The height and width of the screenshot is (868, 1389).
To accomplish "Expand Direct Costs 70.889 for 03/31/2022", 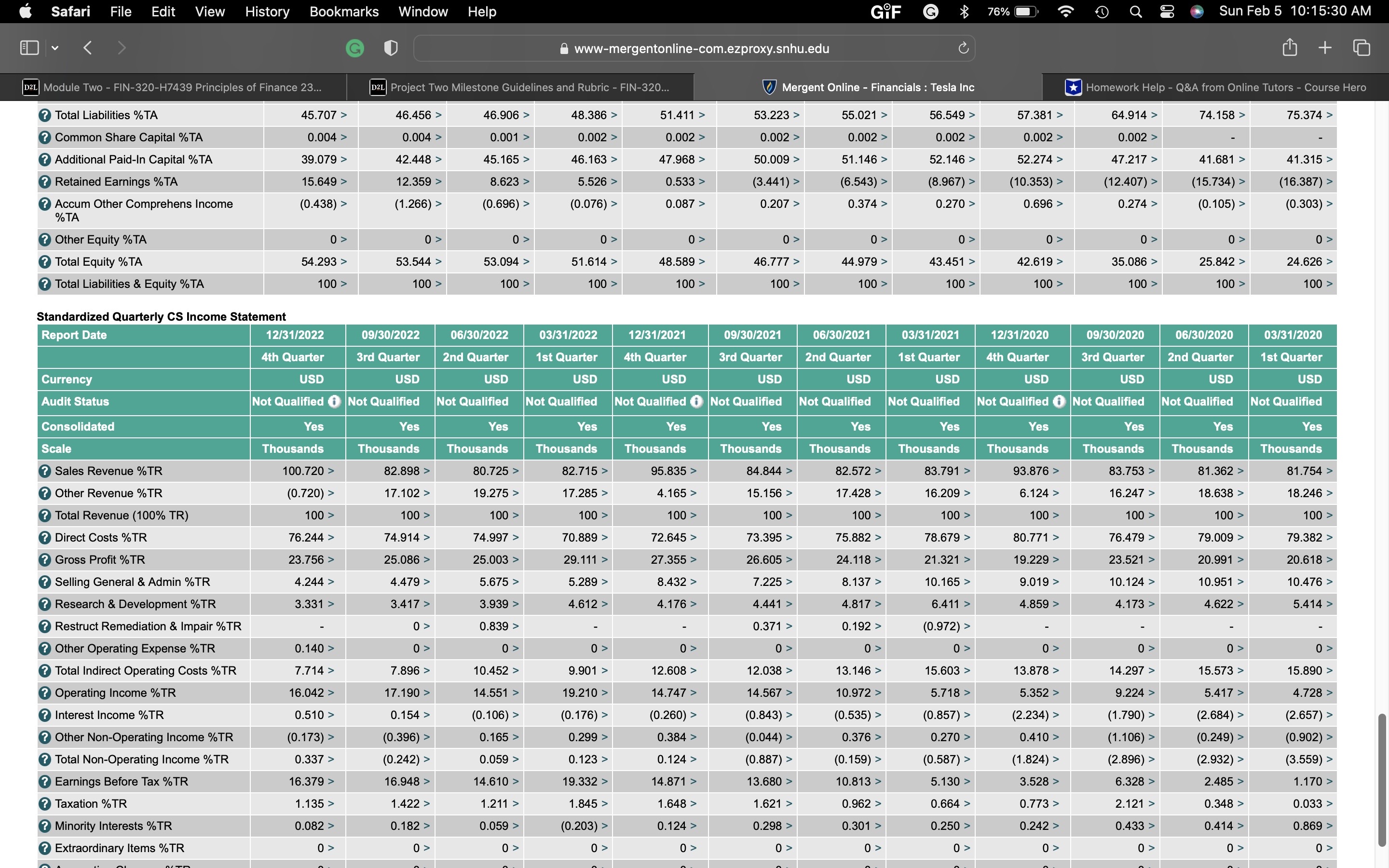I will pyautogui.click(x=604, y=538).
